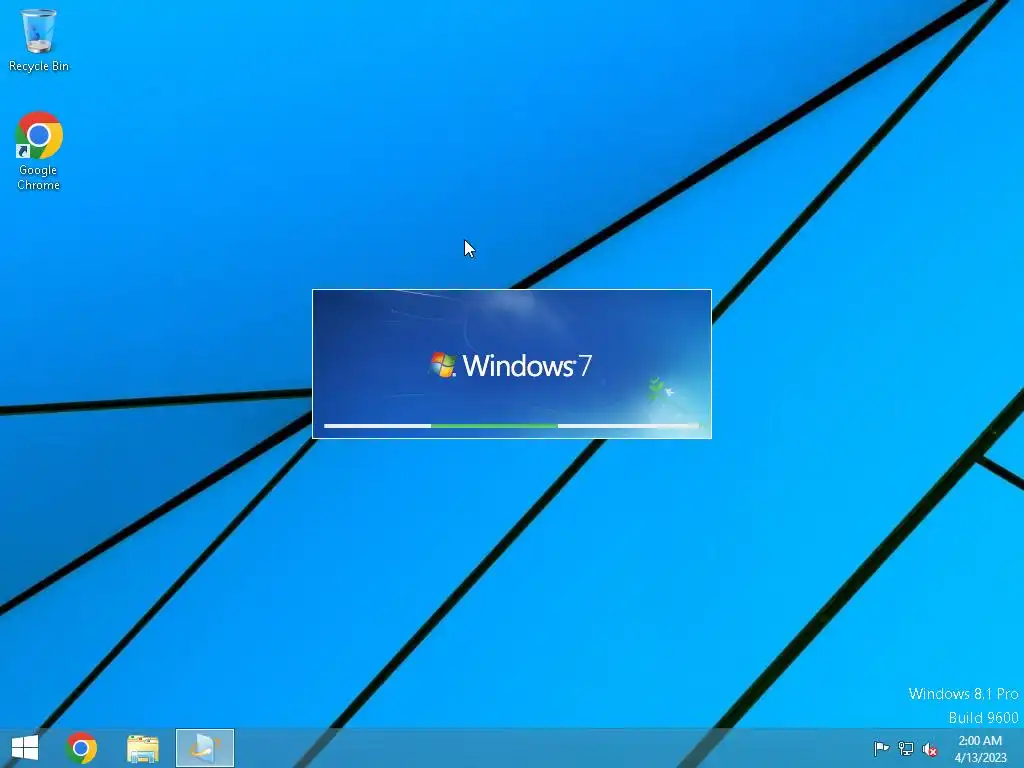Click the Windows 7 setup progress bar
Image resolution: width=1024 pixels, height=768 pixels.
click(x=512, y=426)
